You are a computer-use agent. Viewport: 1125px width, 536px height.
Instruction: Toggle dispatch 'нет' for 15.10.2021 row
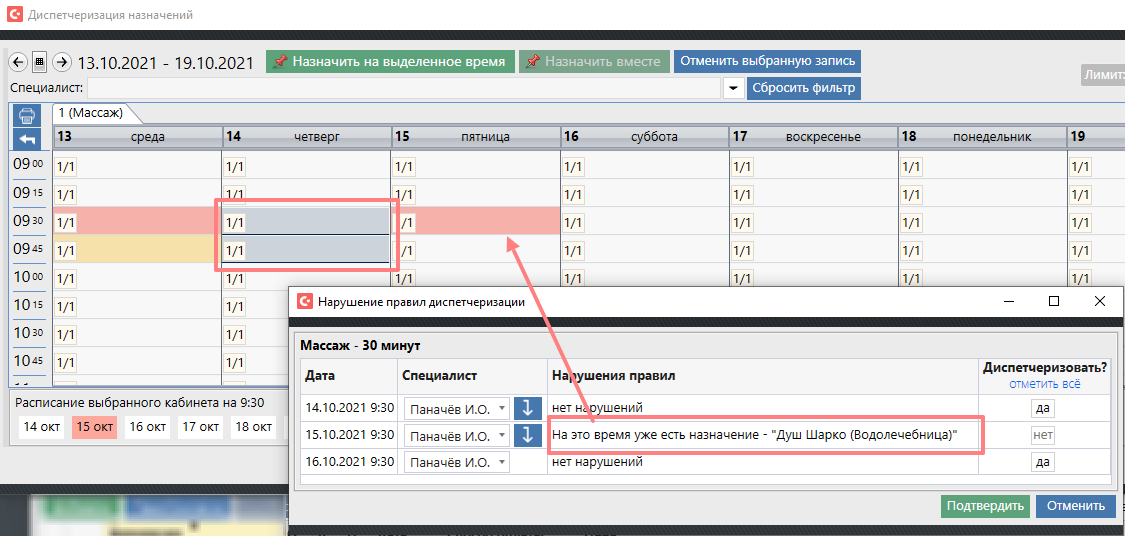(1043, 436)
